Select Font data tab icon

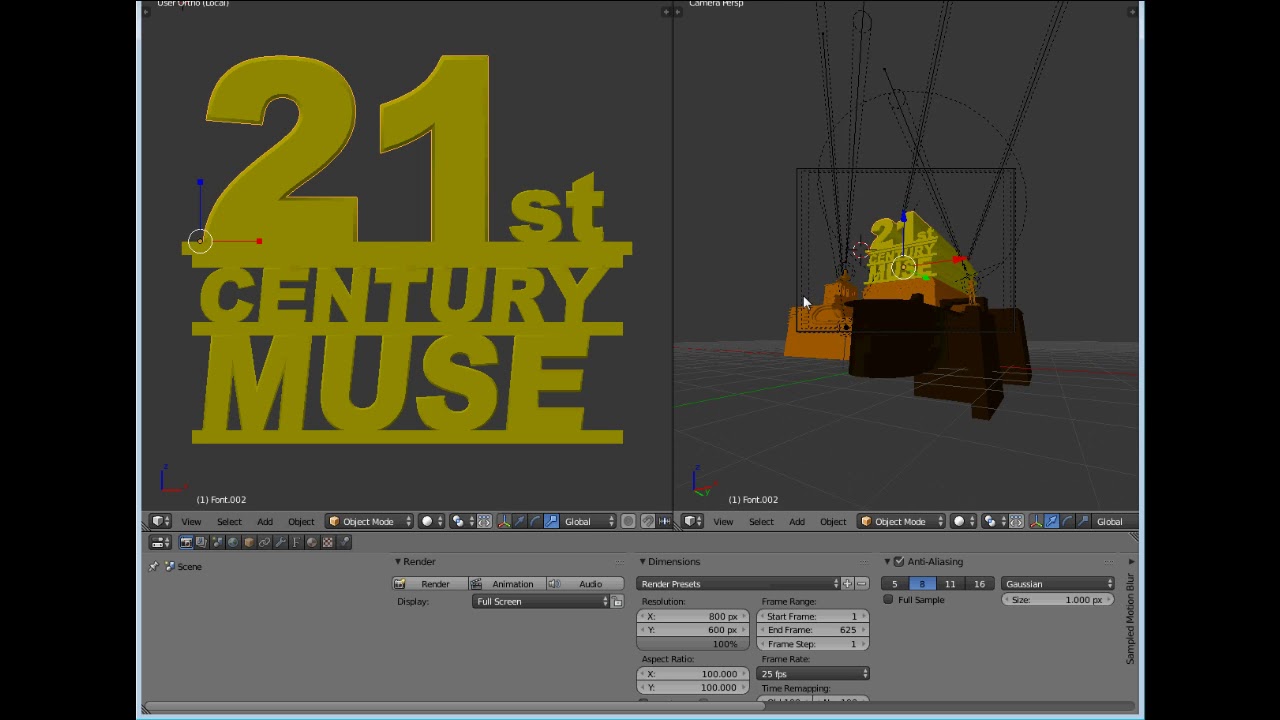click(296, 542)
